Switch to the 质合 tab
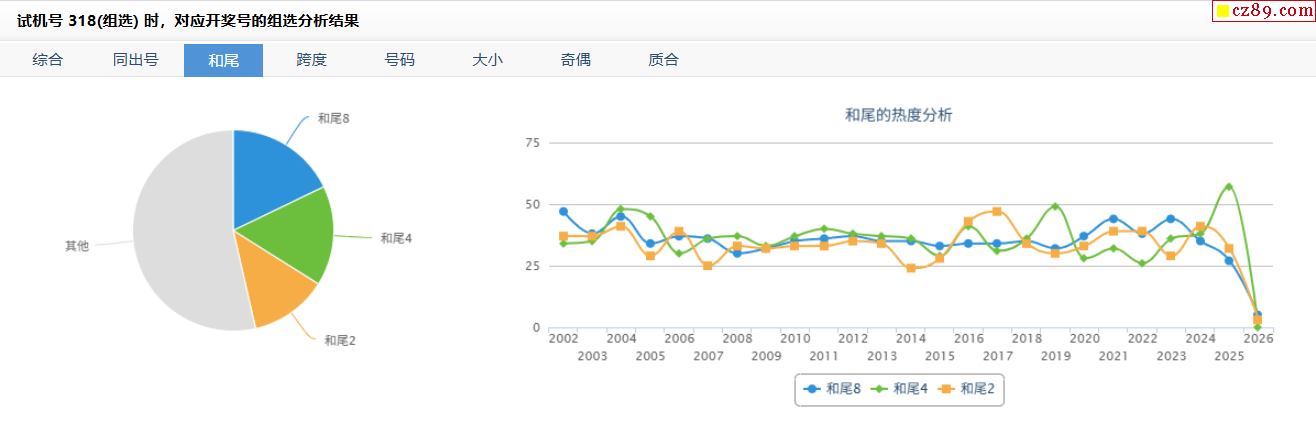The height and width of the screenshot is (421, 1316). [x=663, y=60]
